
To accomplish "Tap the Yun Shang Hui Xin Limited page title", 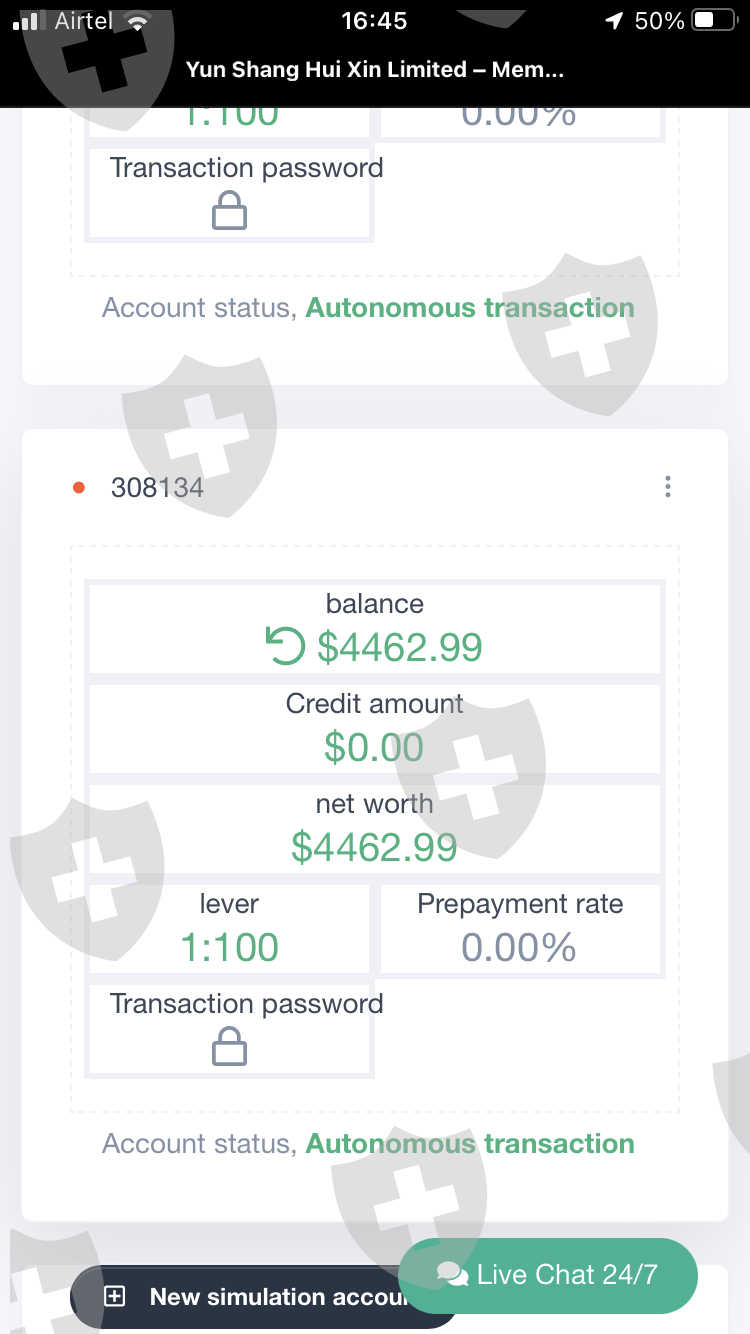I will [375, 70].
